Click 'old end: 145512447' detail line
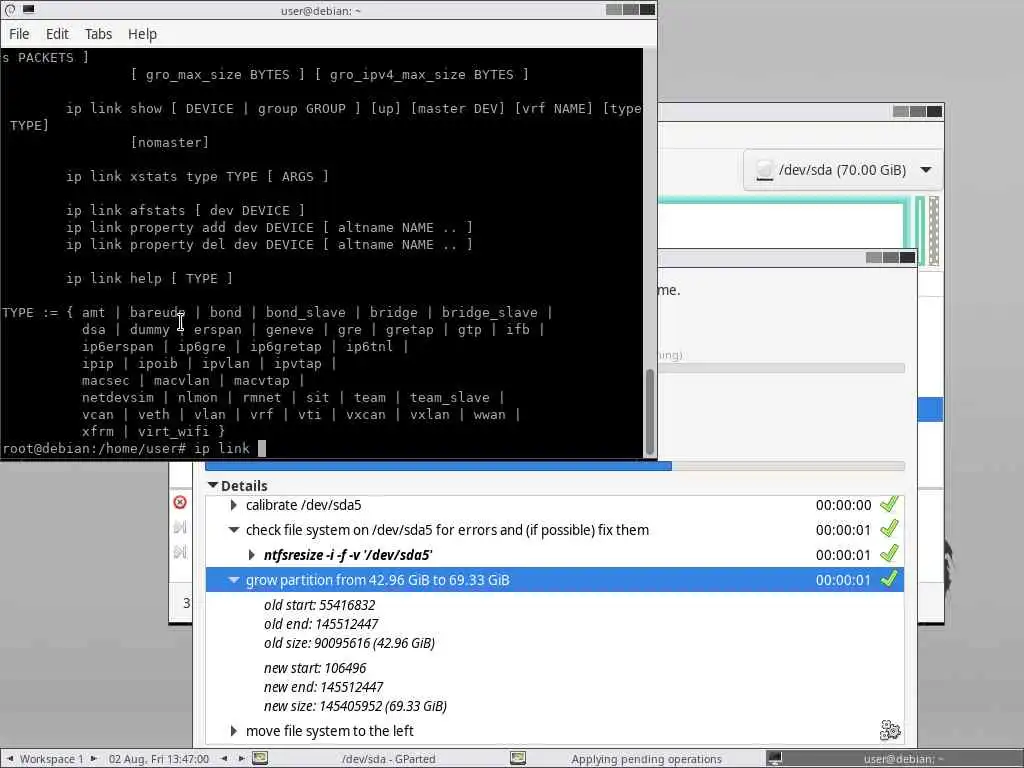This screenshot has width=1024, height=768. (x=321, y=624)
